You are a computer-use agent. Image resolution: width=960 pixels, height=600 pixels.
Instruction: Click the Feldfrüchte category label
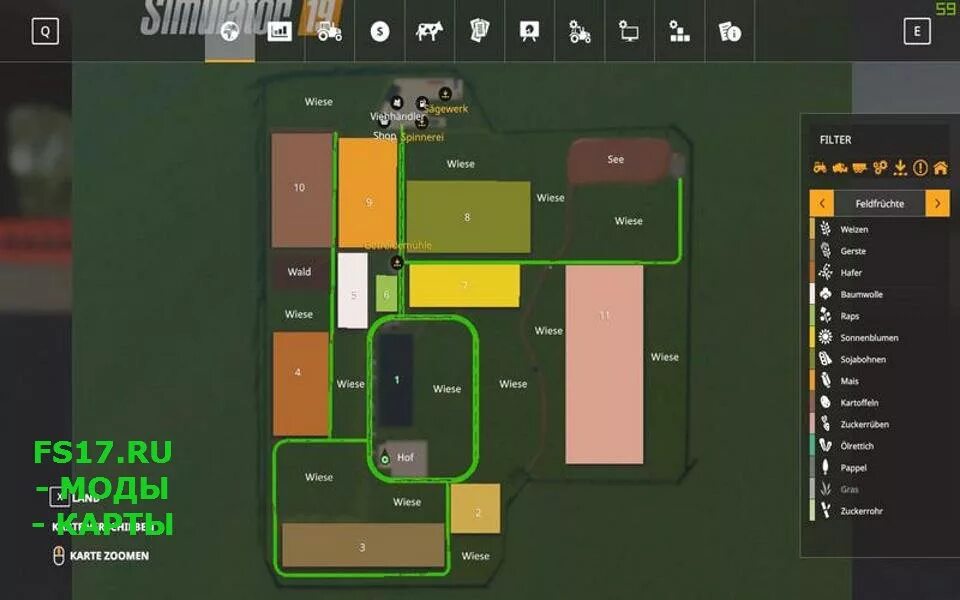click(x=880, y=204)
